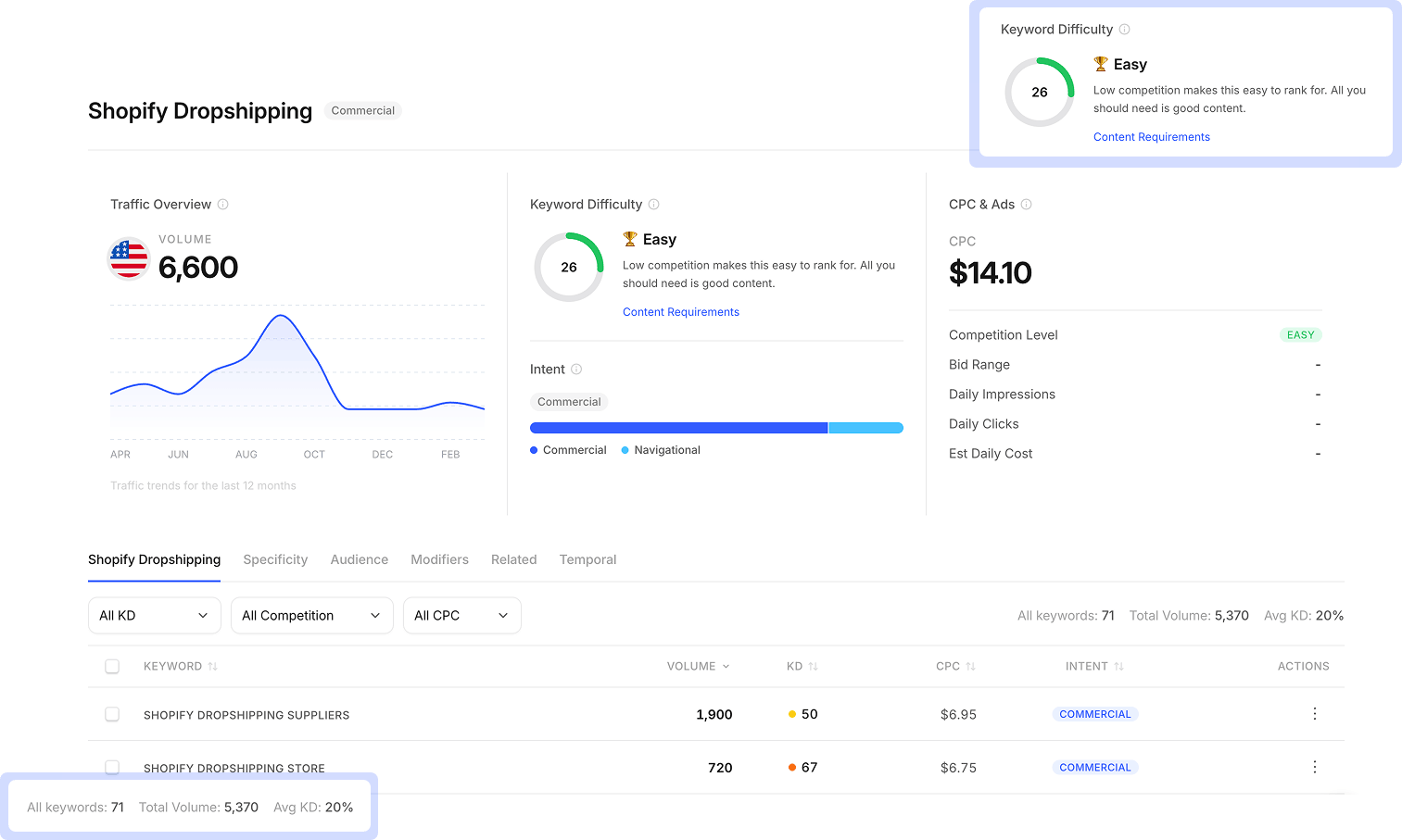The width and height of the screenshot is (1402, 840).
Task: Open the All KD filter dropdown
Action: click(154, 616)
